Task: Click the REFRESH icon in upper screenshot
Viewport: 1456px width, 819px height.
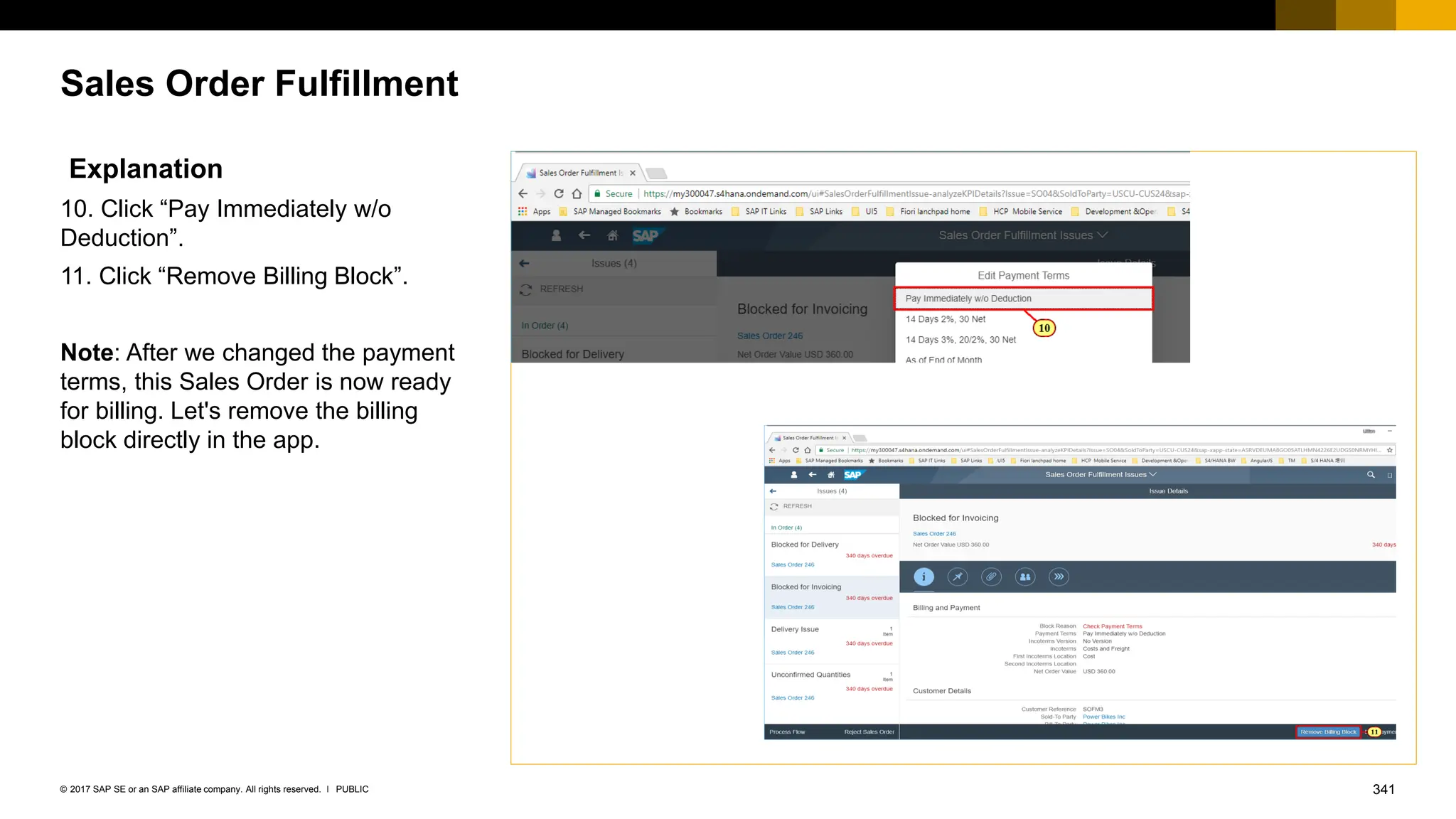Action: [526, 289]
